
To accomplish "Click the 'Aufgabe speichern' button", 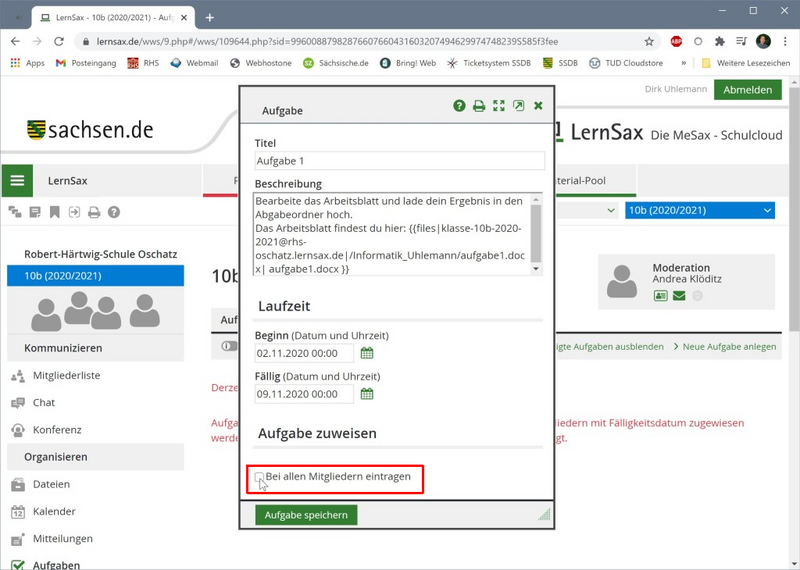I will click(307, 515).
